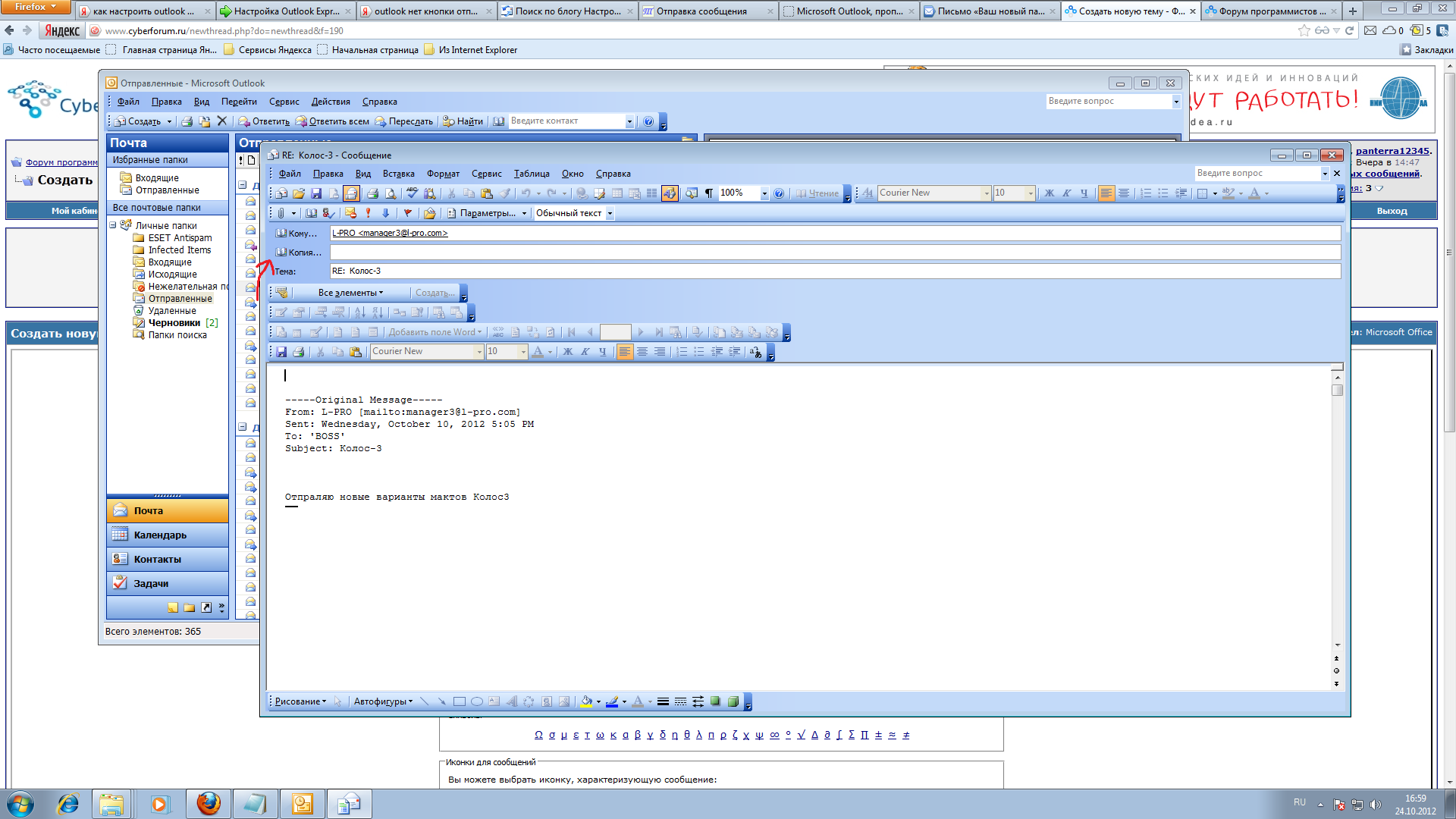Screen dimensions: 1456x819
Task: Insert hyperlink using the globe-chain icon
Action: tap(582, 193)
